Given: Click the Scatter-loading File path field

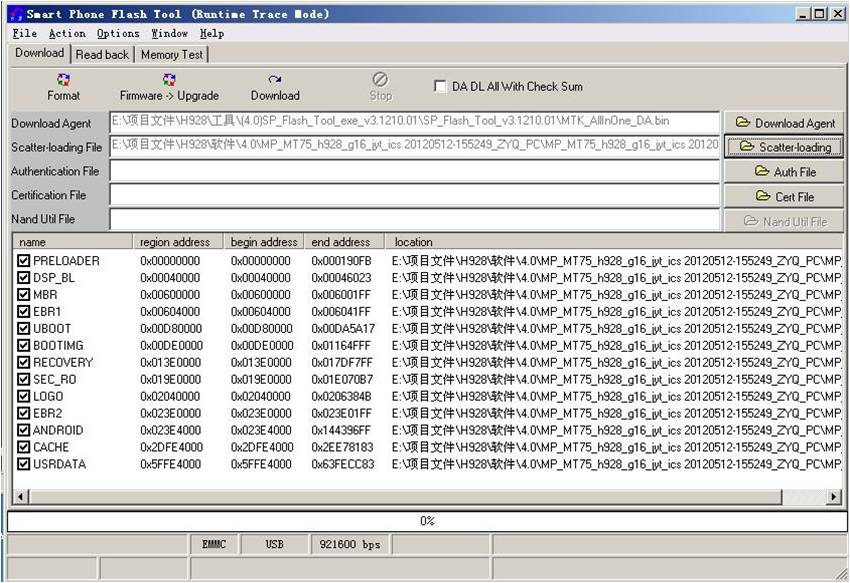Looking at the screenshot, I should click(415, 146).
